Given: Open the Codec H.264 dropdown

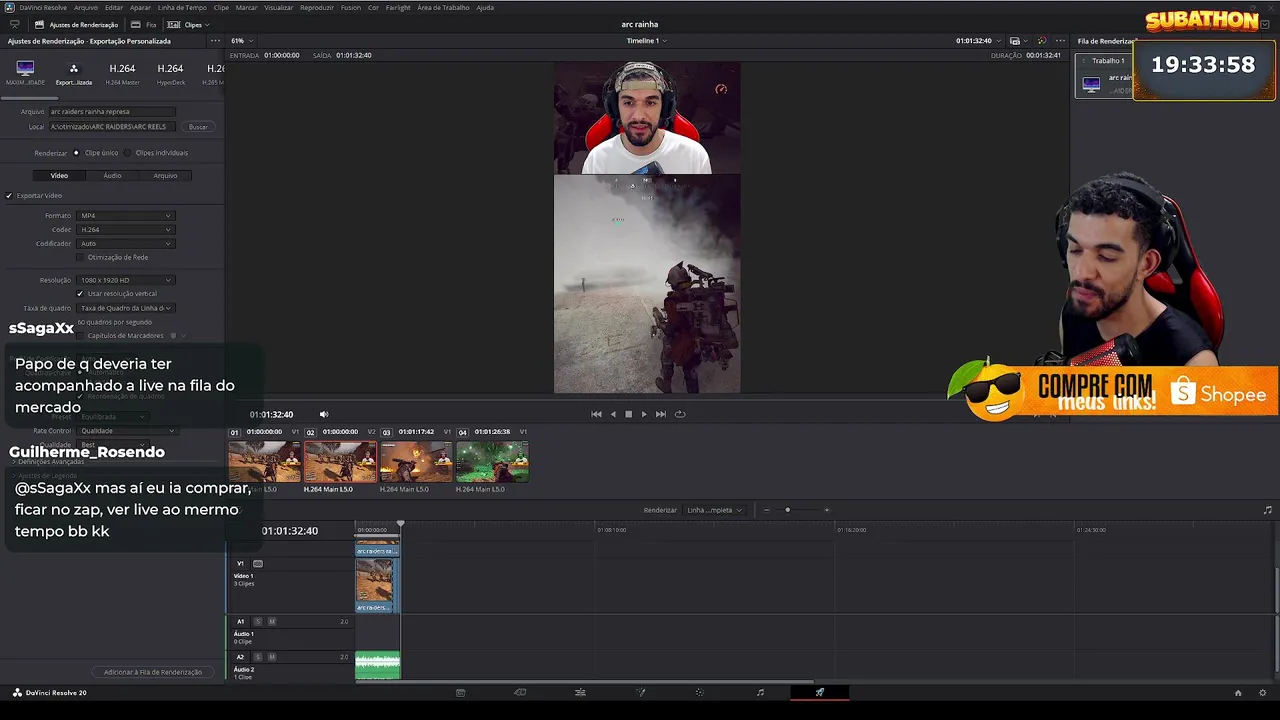Looking at the screenshot, I should coord(125,230).
